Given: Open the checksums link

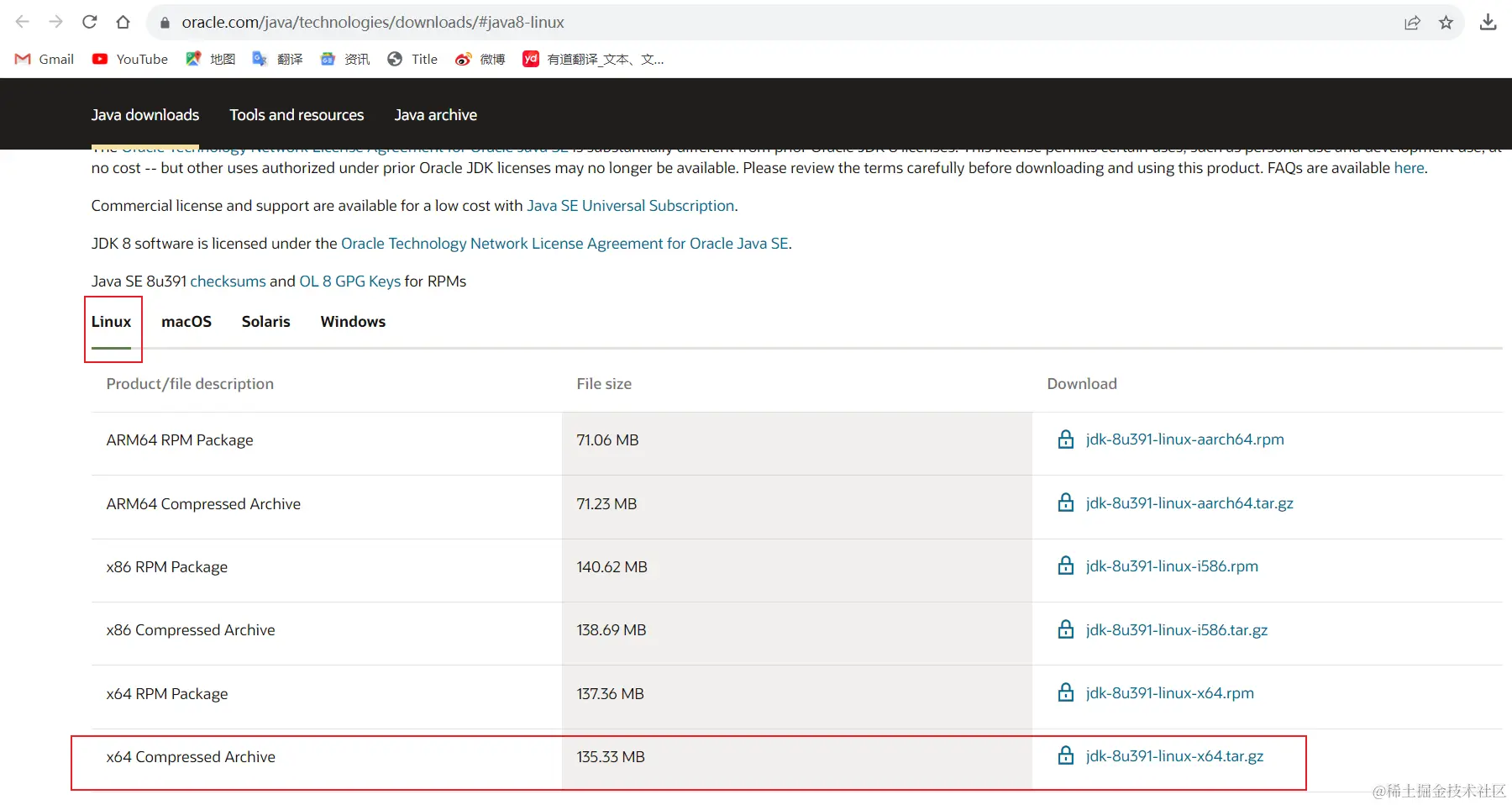Looking at the screenshot, I should pos(228,281).
